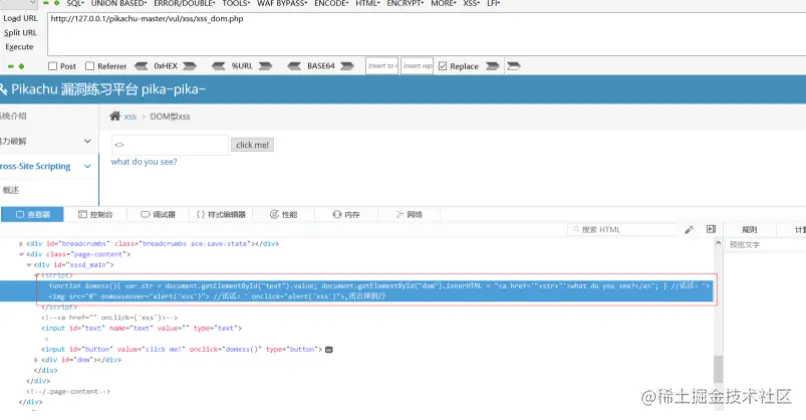Click the Split URL button
This screenshot has height=420, width=806.
point(21,32)
